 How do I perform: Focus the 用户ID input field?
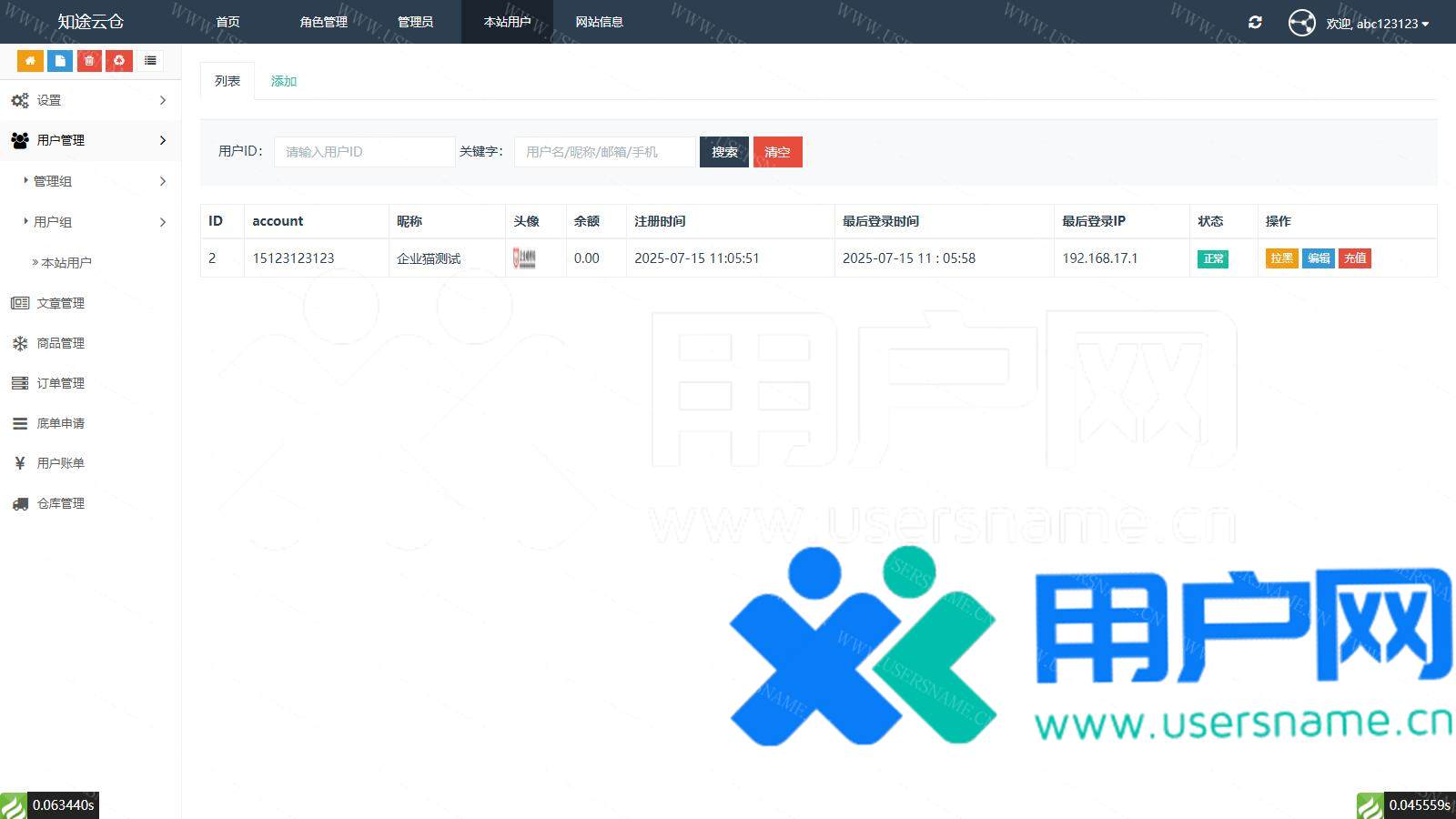(x=364, y=152)
